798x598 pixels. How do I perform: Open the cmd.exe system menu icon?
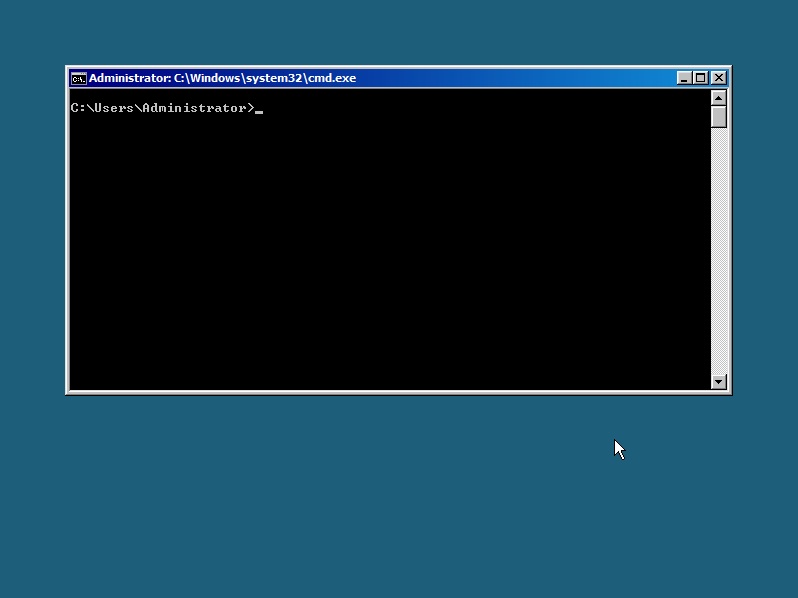pyautogui.click(x=78, y=78)
